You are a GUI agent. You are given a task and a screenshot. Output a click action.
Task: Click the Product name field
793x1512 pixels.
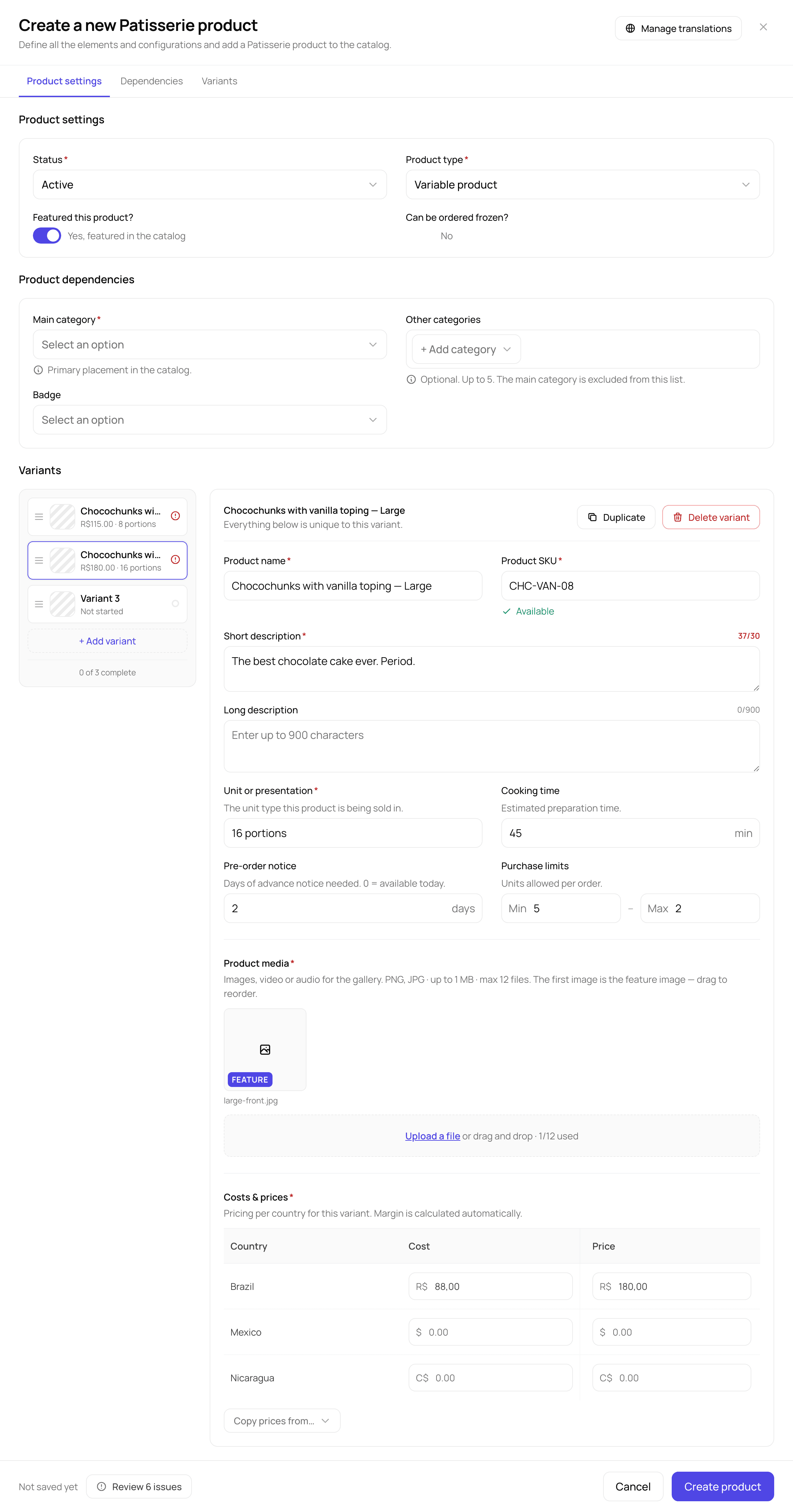point(353,586)
